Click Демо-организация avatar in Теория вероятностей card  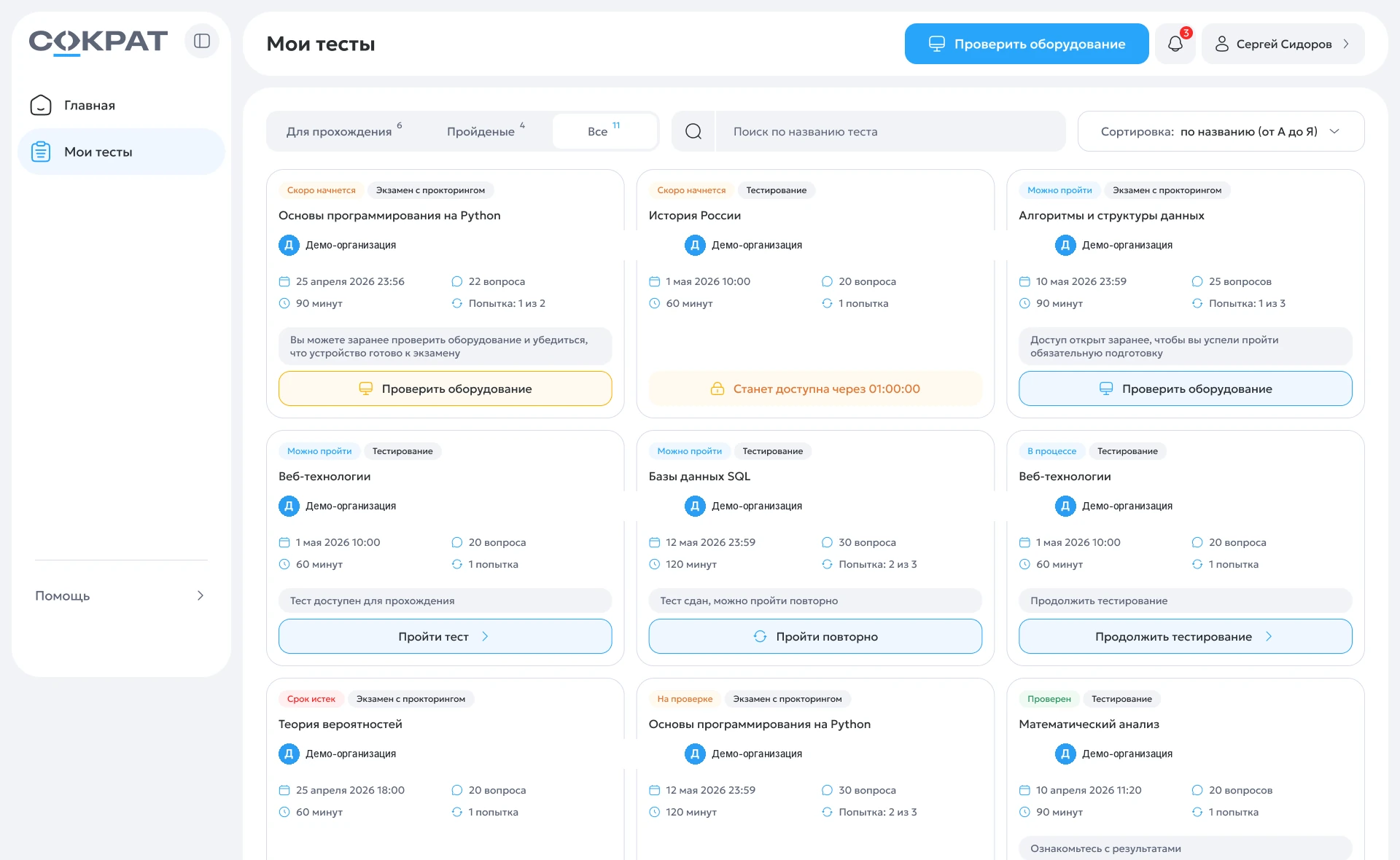[289, 754]
